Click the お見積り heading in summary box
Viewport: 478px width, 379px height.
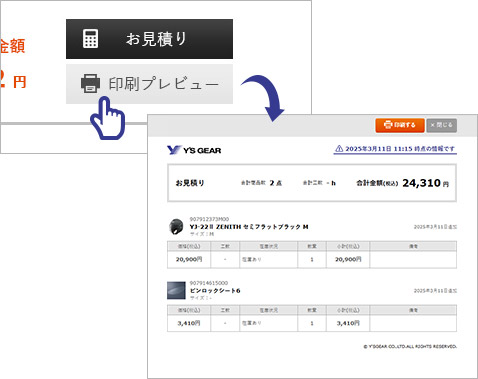pos(190,183)
